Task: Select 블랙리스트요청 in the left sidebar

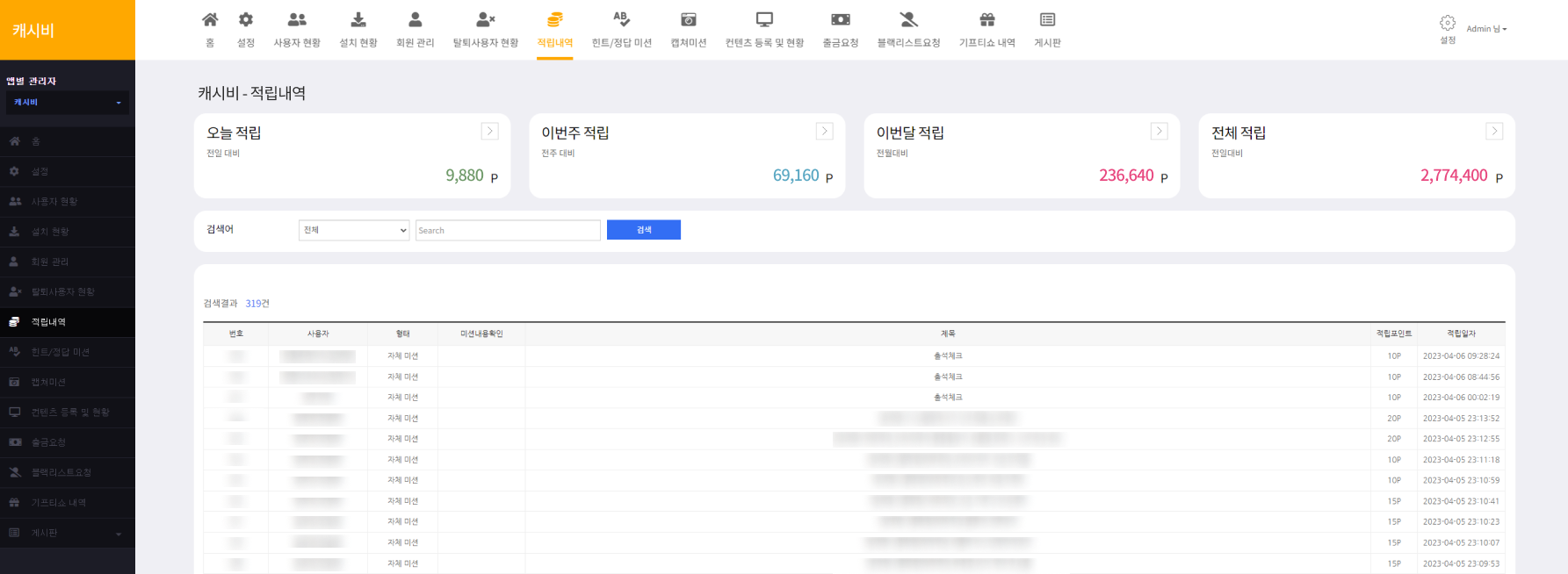Action: point(68,472)
